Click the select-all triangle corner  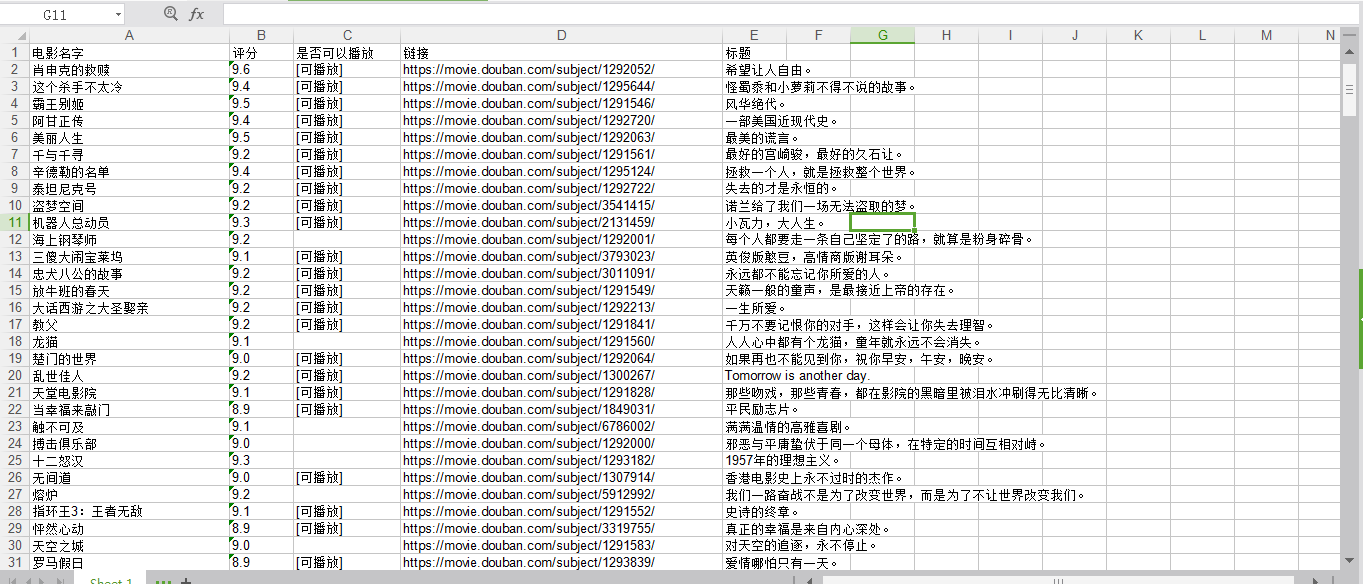(x=14, y=36)
